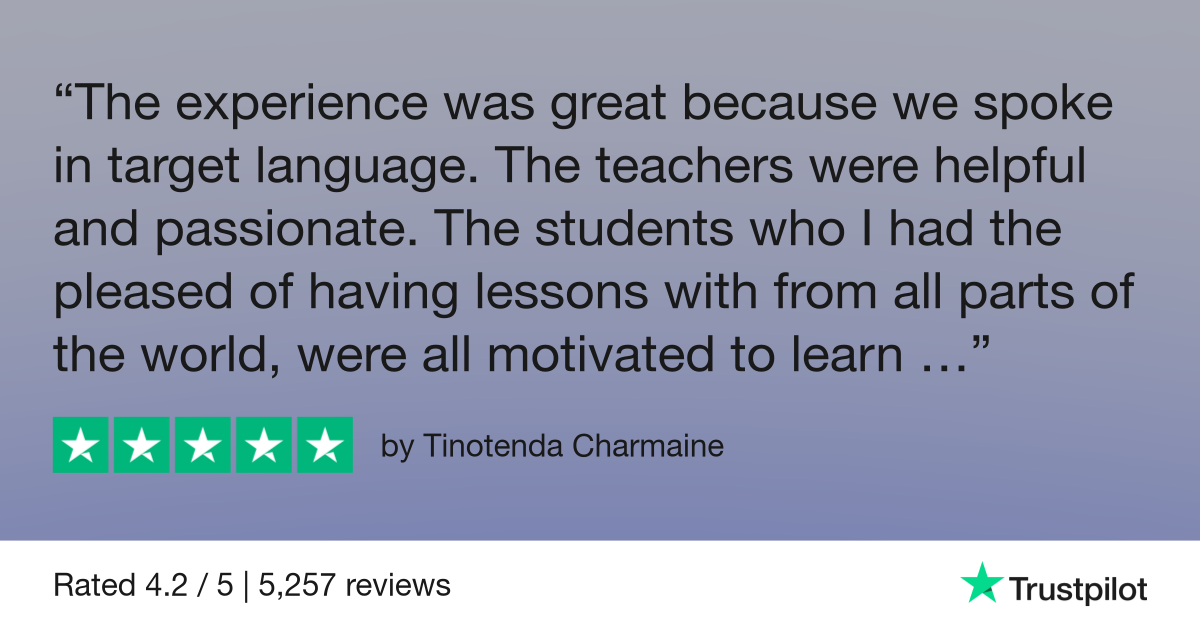Viewport: 1200px width, 627px height.
Task: Click the first green rating star
Action: coord(81,445)
